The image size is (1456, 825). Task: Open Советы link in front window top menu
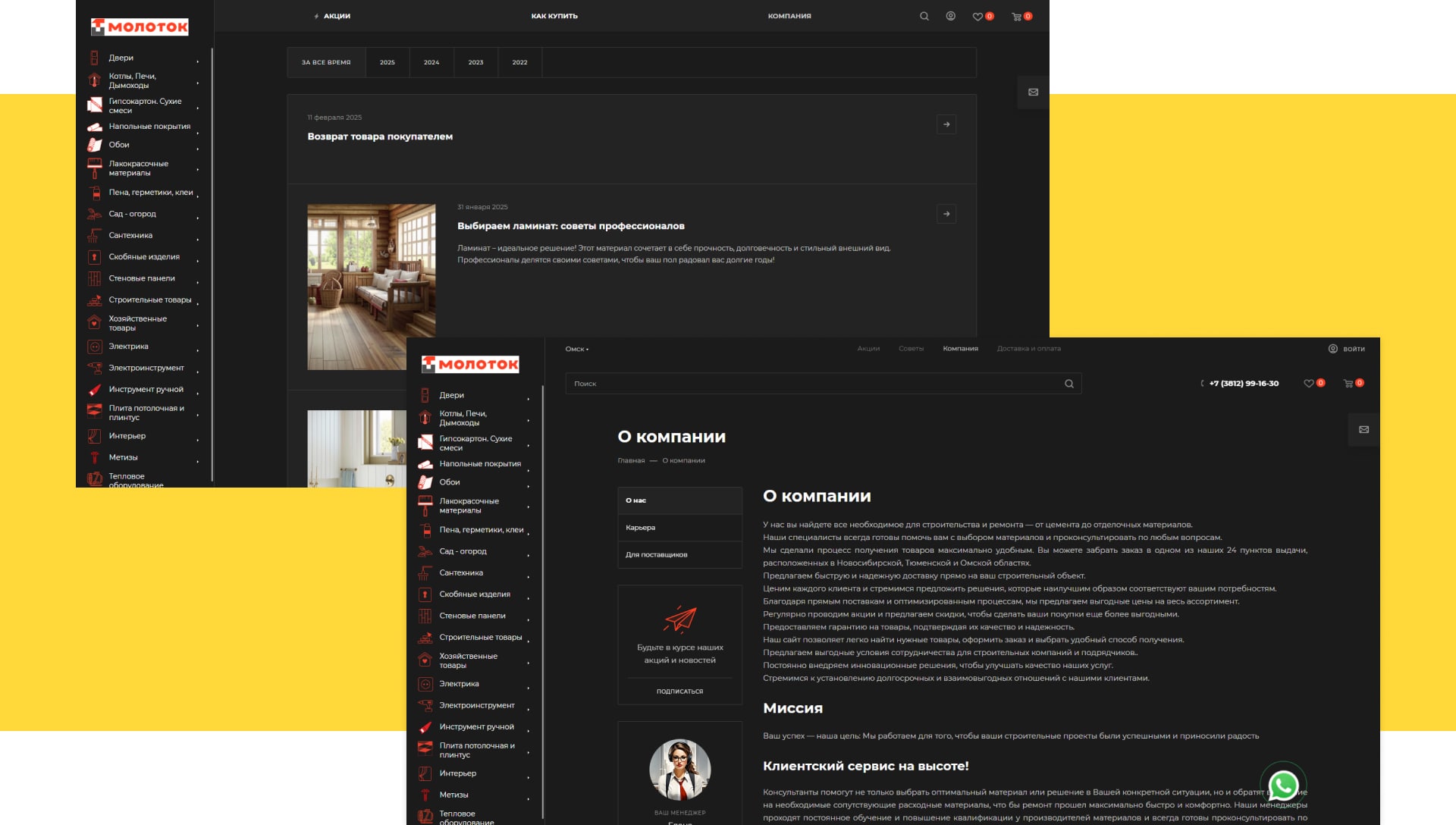click(x=911, y=349)
